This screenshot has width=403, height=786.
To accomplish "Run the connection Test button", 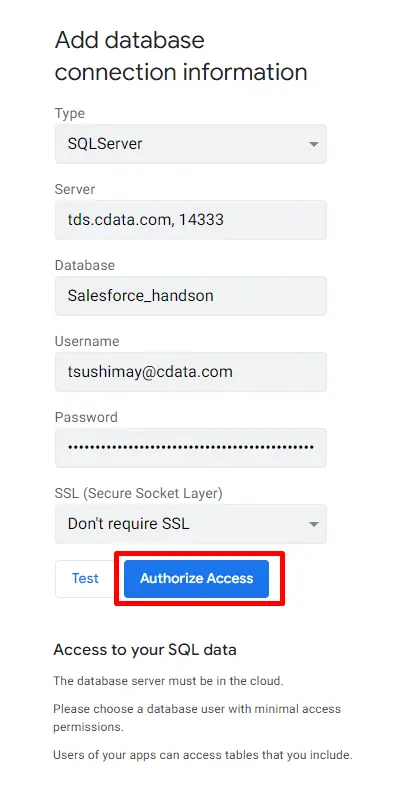I will pos(85,578).
